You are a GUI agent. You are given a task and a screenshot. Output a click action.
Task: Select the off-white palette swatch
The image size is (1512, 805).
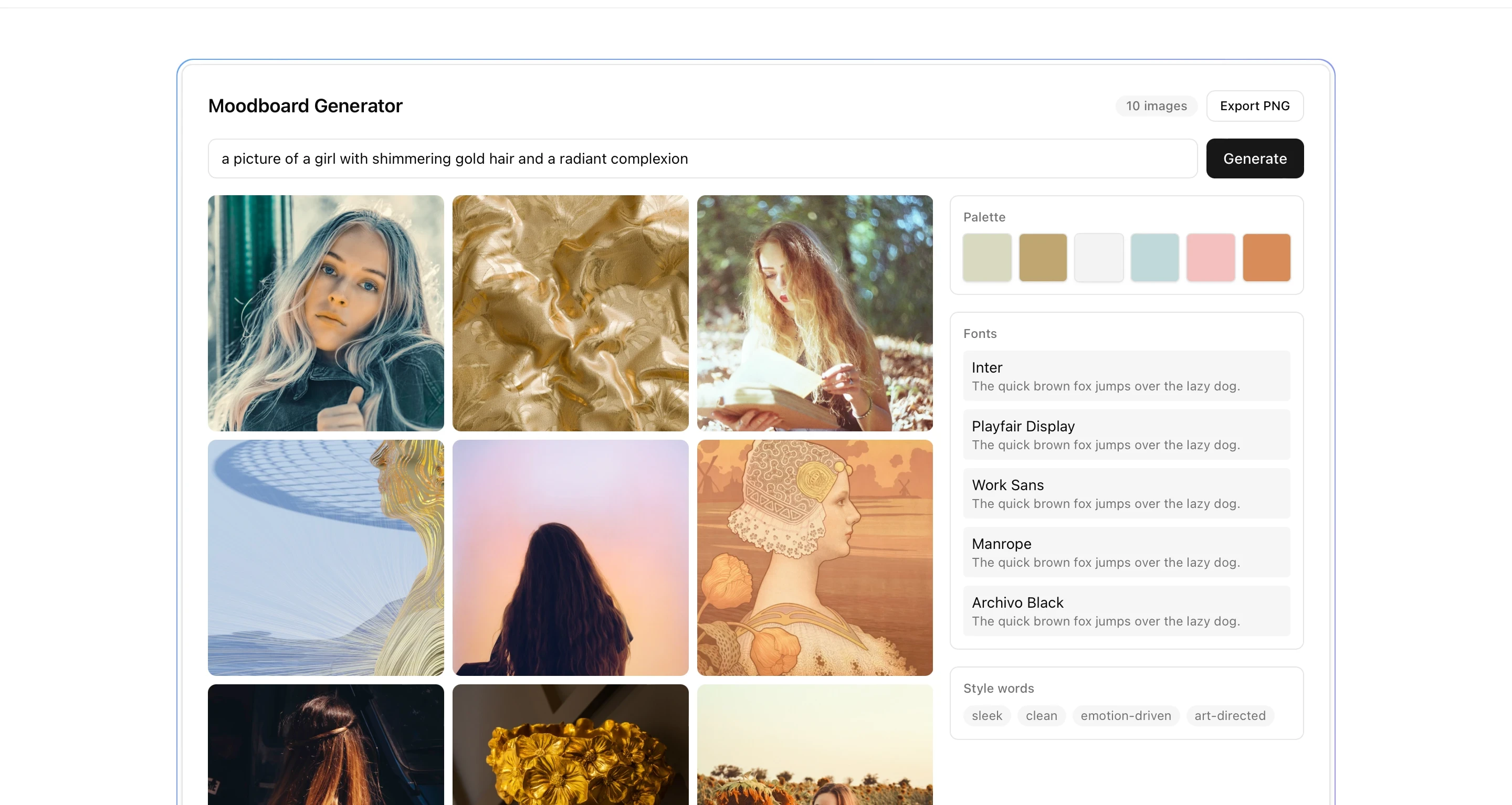(1098, 258)
